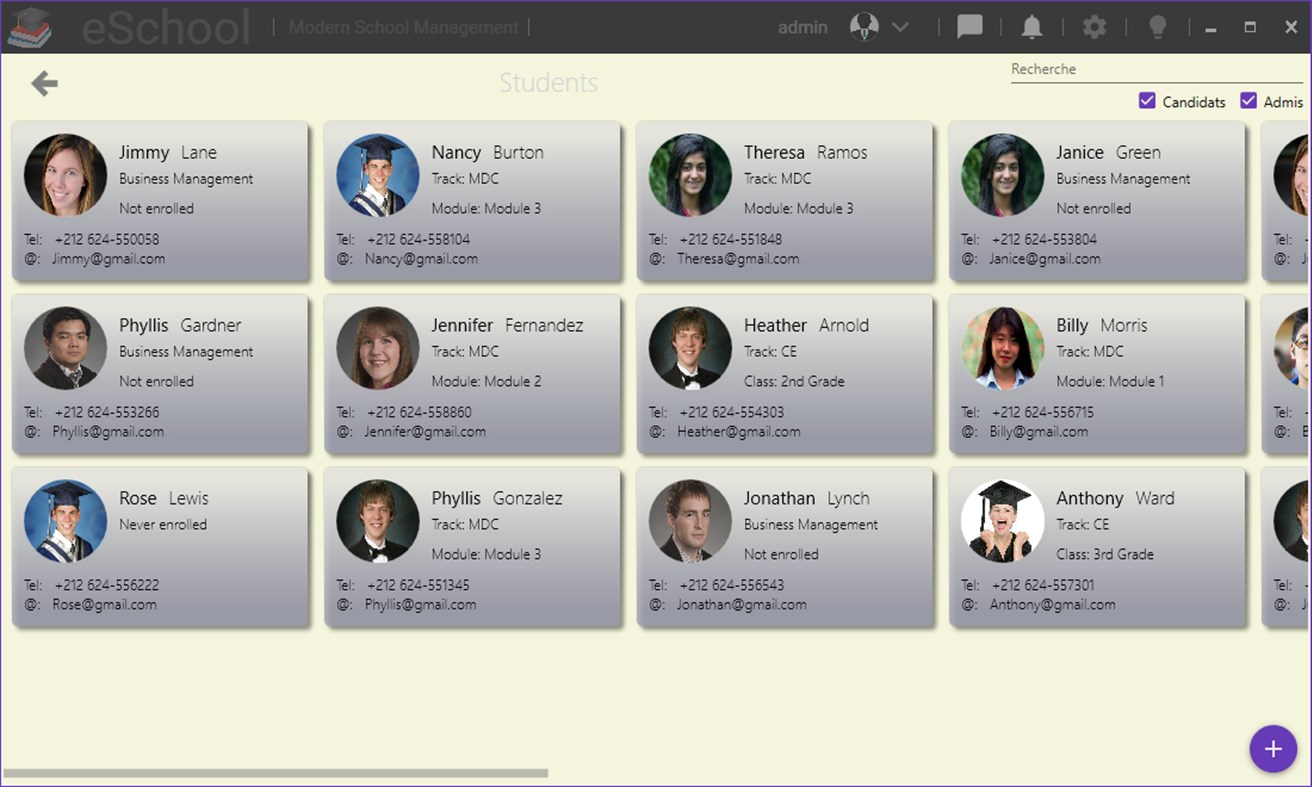
Task: Click the admin user avatar icon
Action: point(864,26)
